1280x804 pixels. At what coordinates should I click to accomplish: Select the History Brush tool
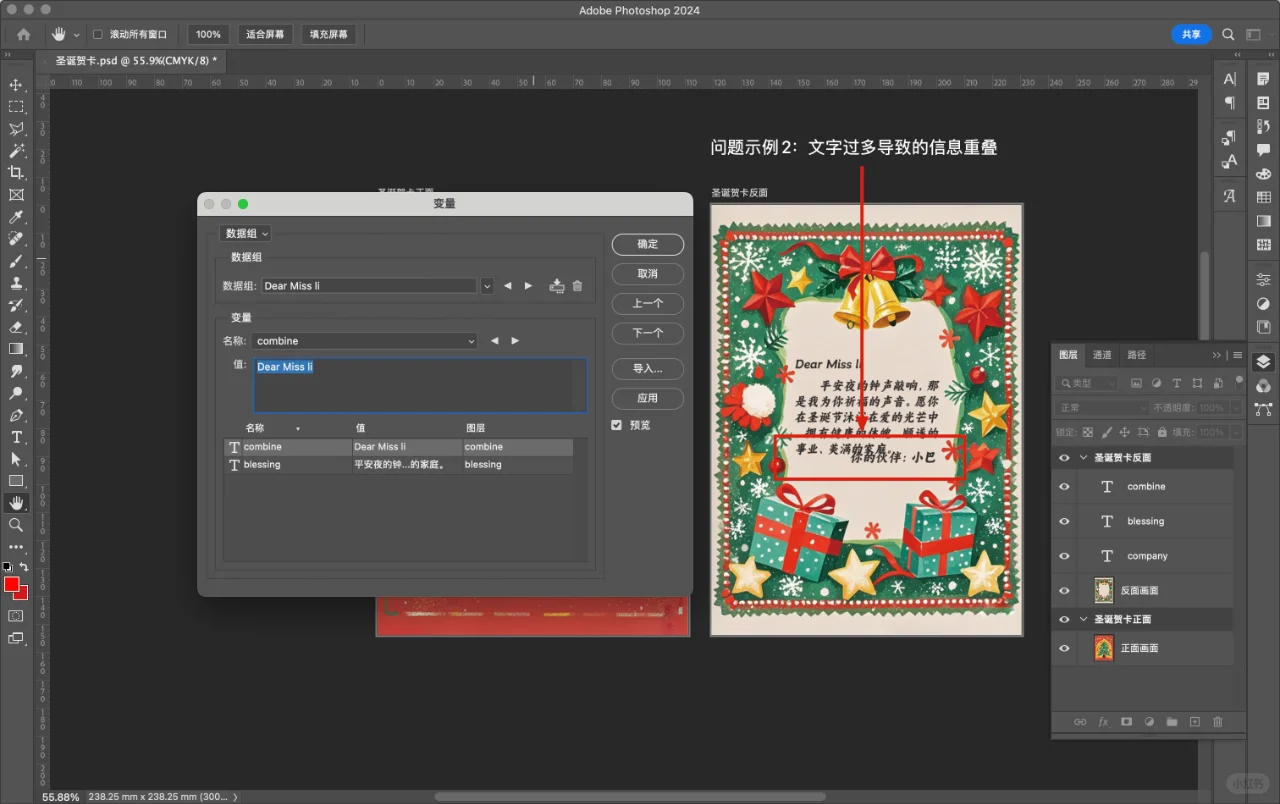[16, 305]
